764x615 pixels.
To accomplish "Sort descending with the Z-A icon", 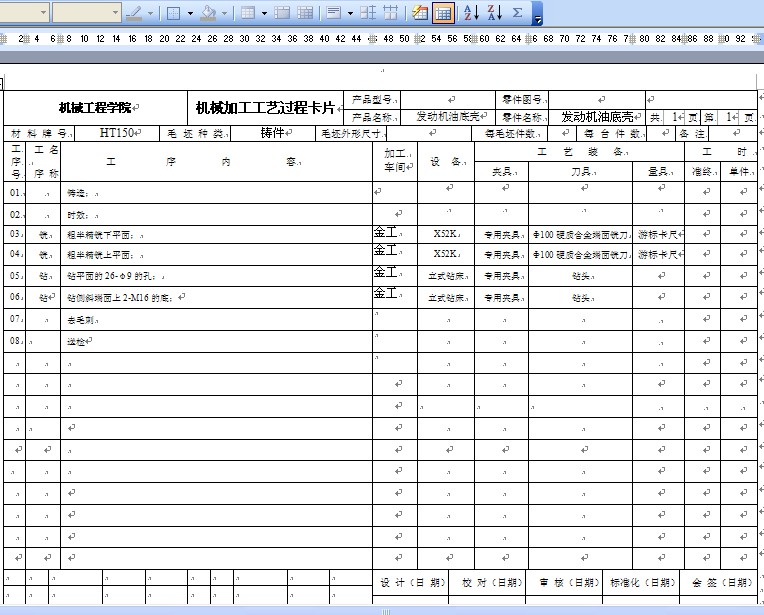I will click(x=495, y=13).
